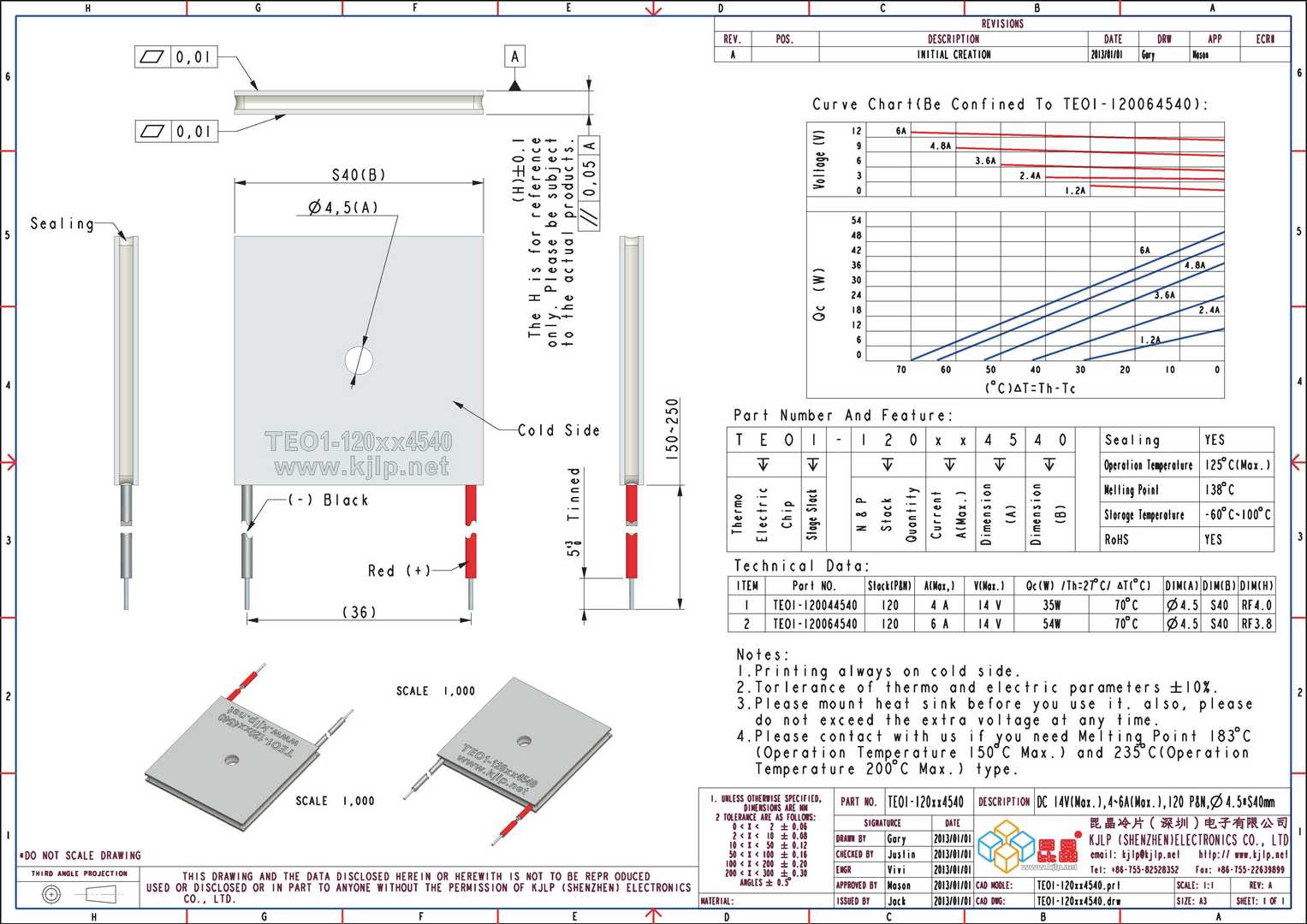Screen dimensions: 1307x924
Task: Click part number TEO1-12004540 in the table
Action: coord(814,605)
